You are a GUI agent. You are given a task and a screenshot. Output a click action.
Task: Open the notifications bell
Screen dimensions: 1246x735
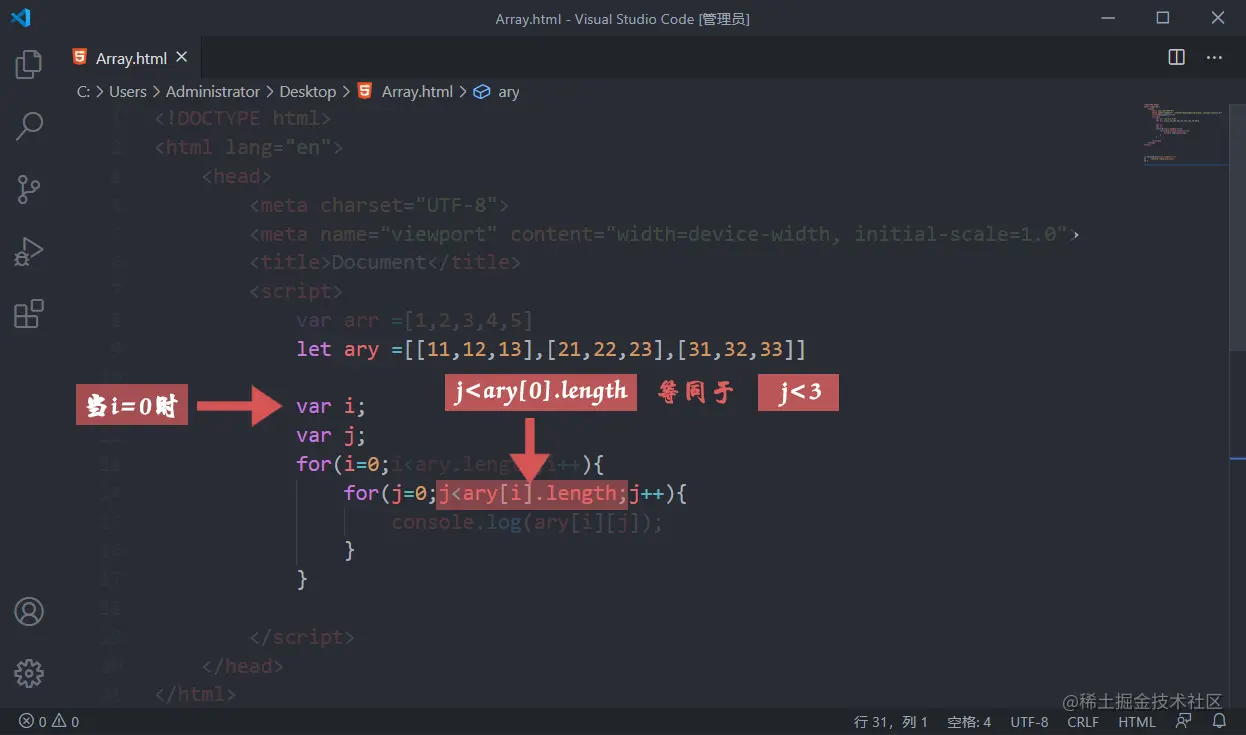click(1219, 721)
